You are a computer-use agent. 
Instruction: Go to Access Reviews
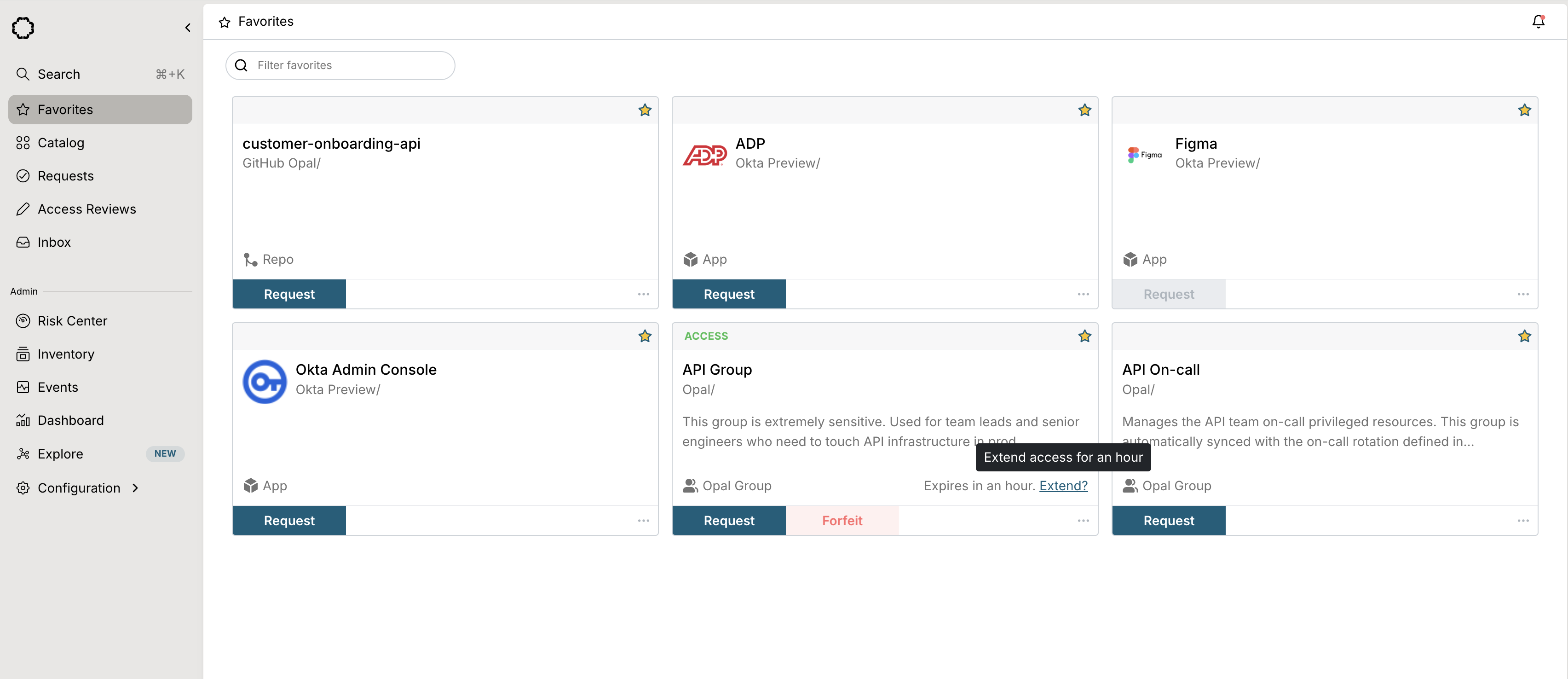pyautogui.click(x=86, y=209)
